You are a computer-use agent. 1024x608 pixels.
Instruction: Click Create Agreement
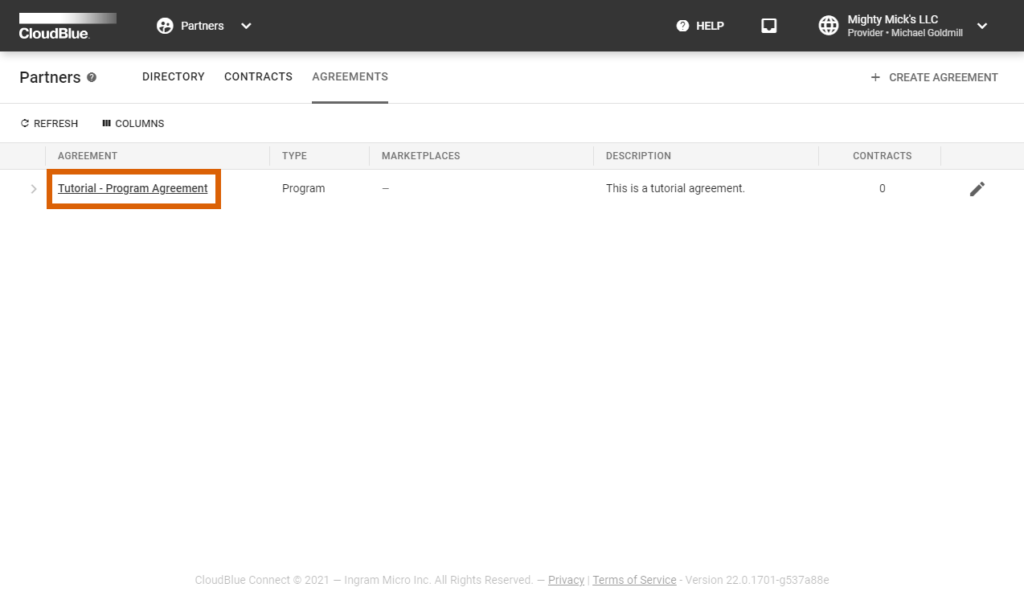point(933,77)
